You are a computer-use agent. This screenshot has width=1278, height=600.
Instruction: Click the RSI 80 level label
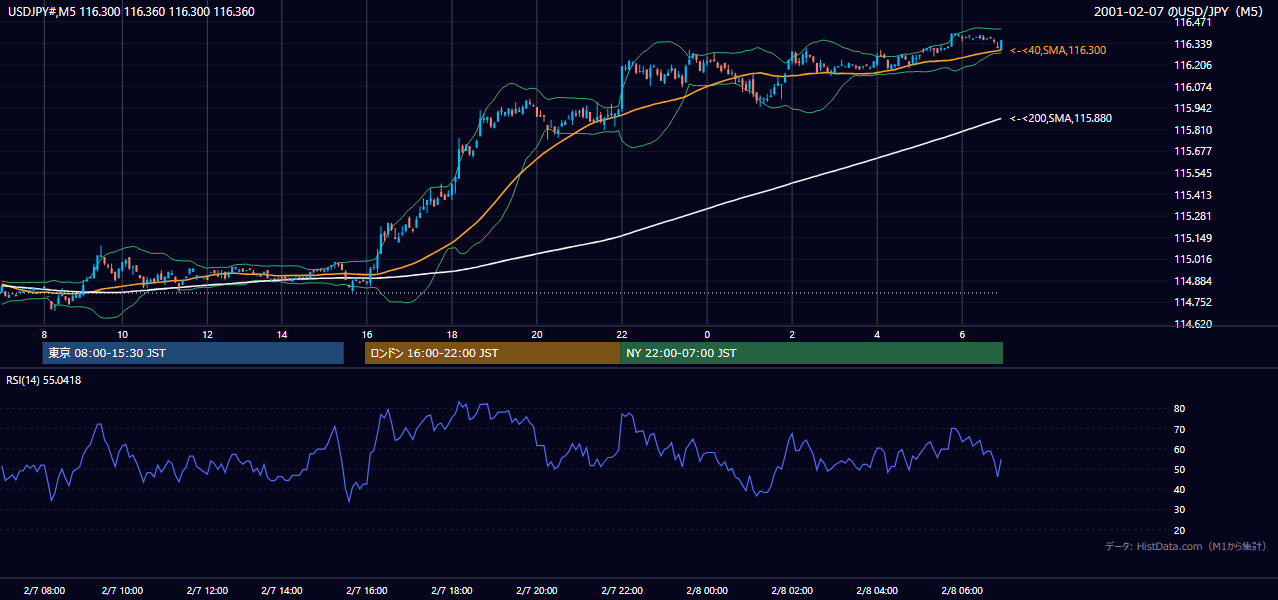pyautogui.click(x=1179, y=409)
